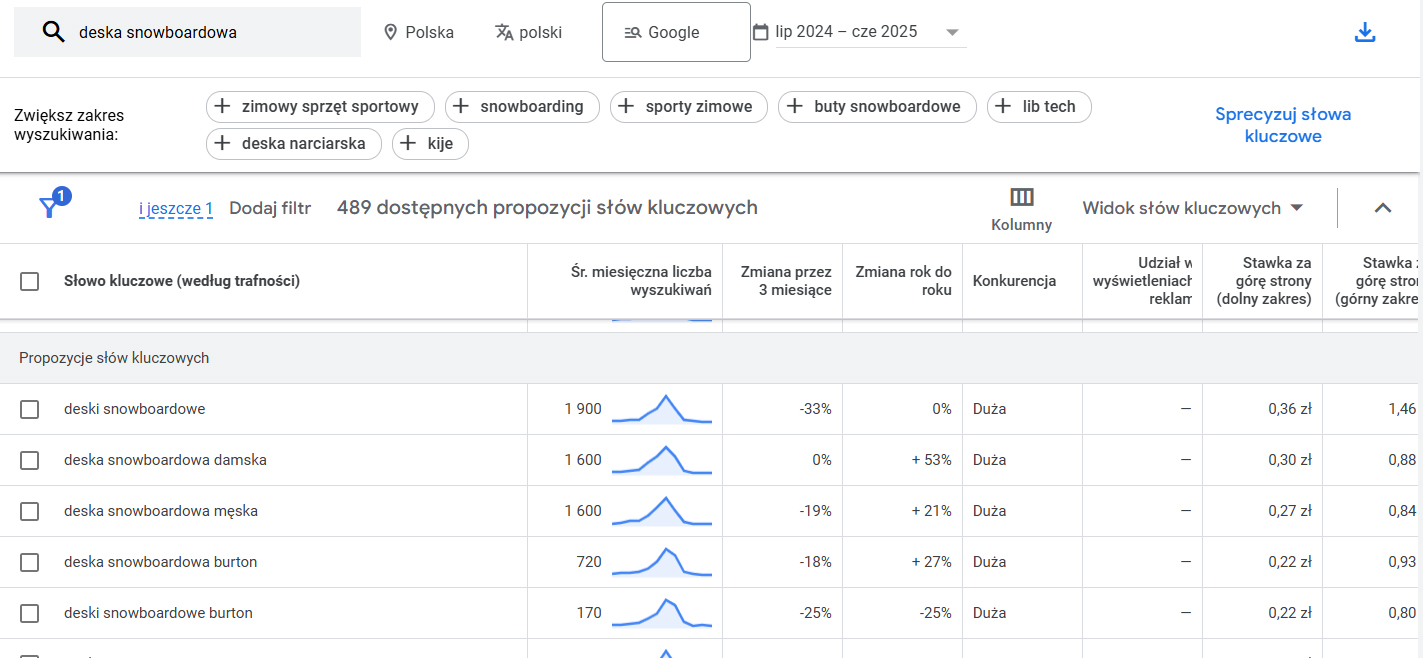The height and width of the screenshot is (658, 1423).
Task: Check the box for 'deski snowboardowe'
Action: click(x=30, y=409)
